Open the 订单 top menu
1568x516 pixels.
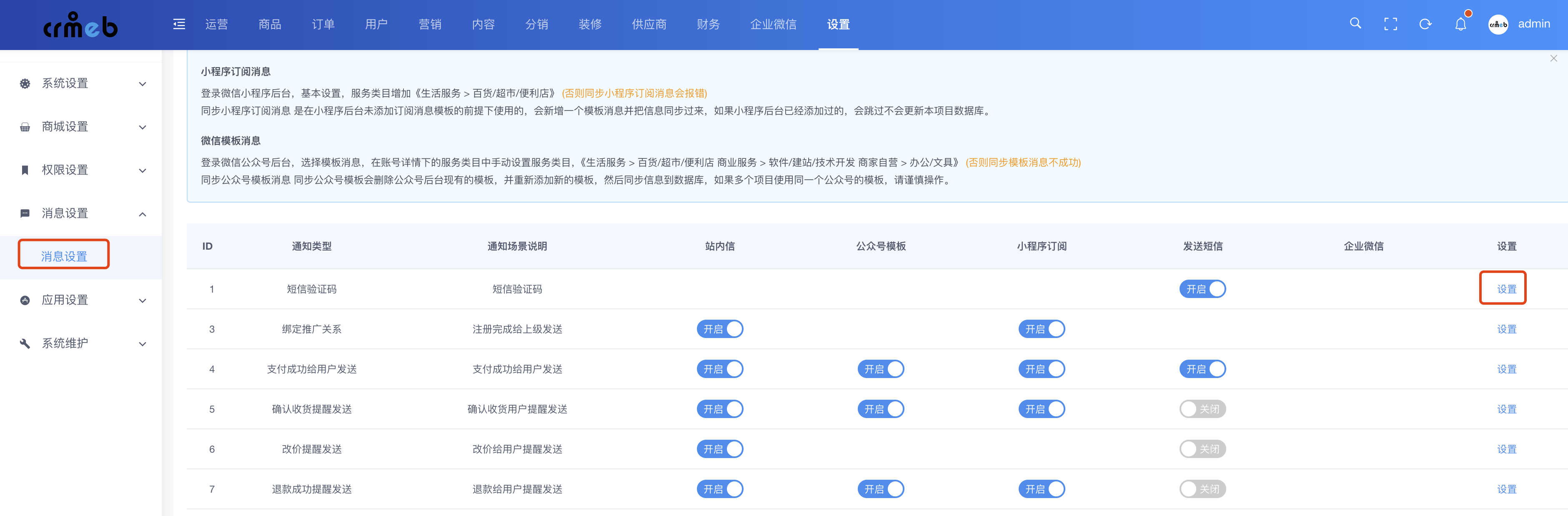point(323,24)
